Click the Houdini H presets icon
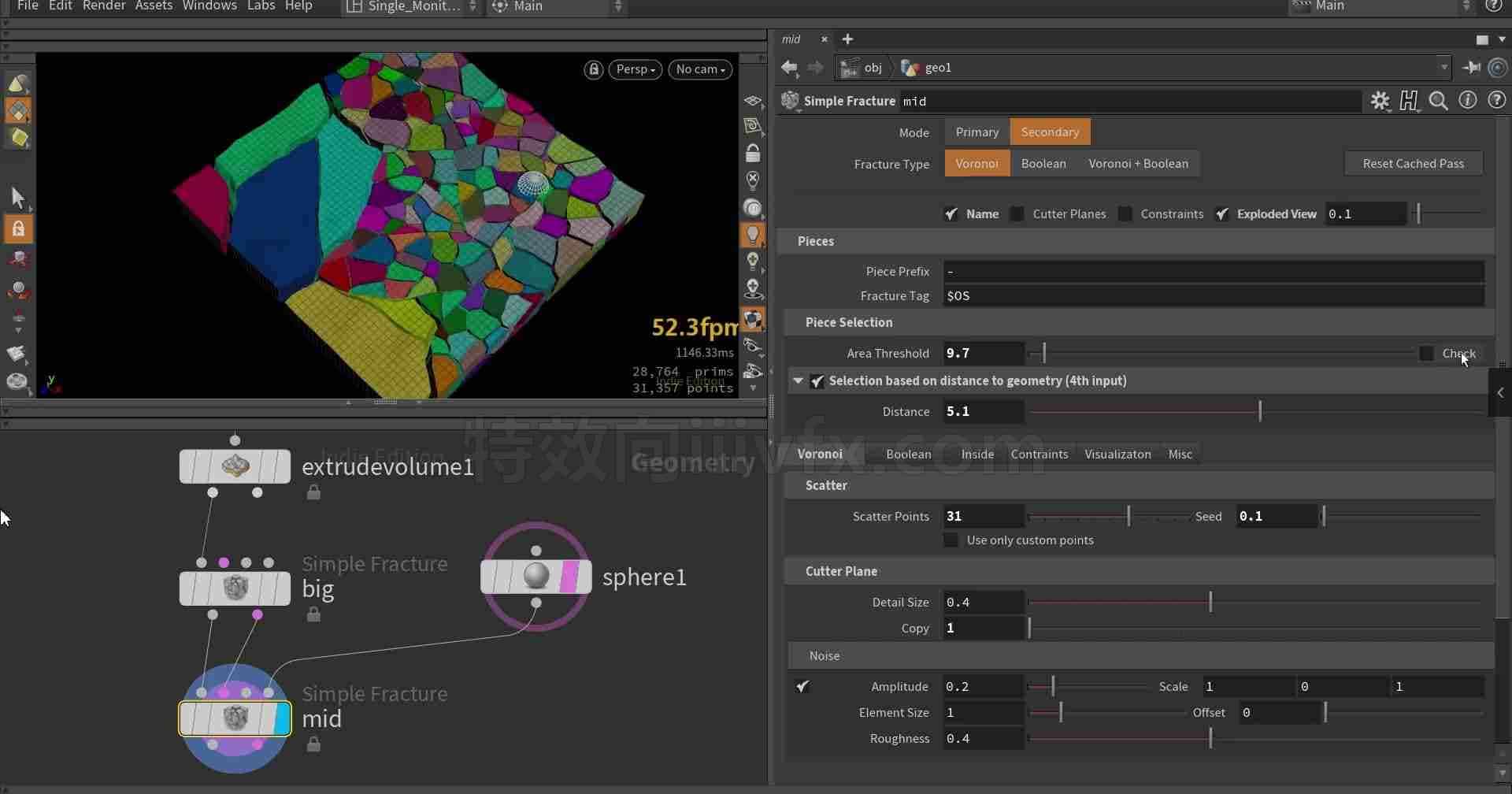Screen dimensions: 1512x794 1409,101
